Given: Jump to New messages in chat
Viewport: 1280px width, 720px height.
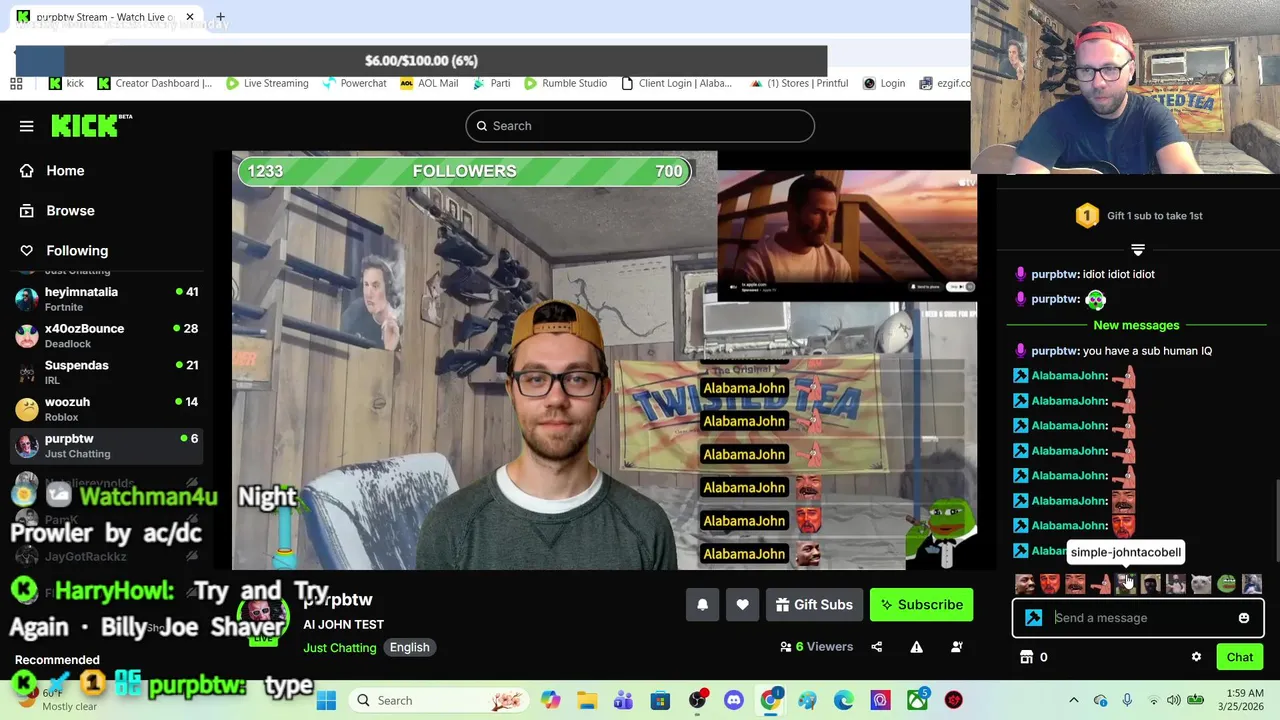Looking at the screenshot, I should (x=1136, y=325).
